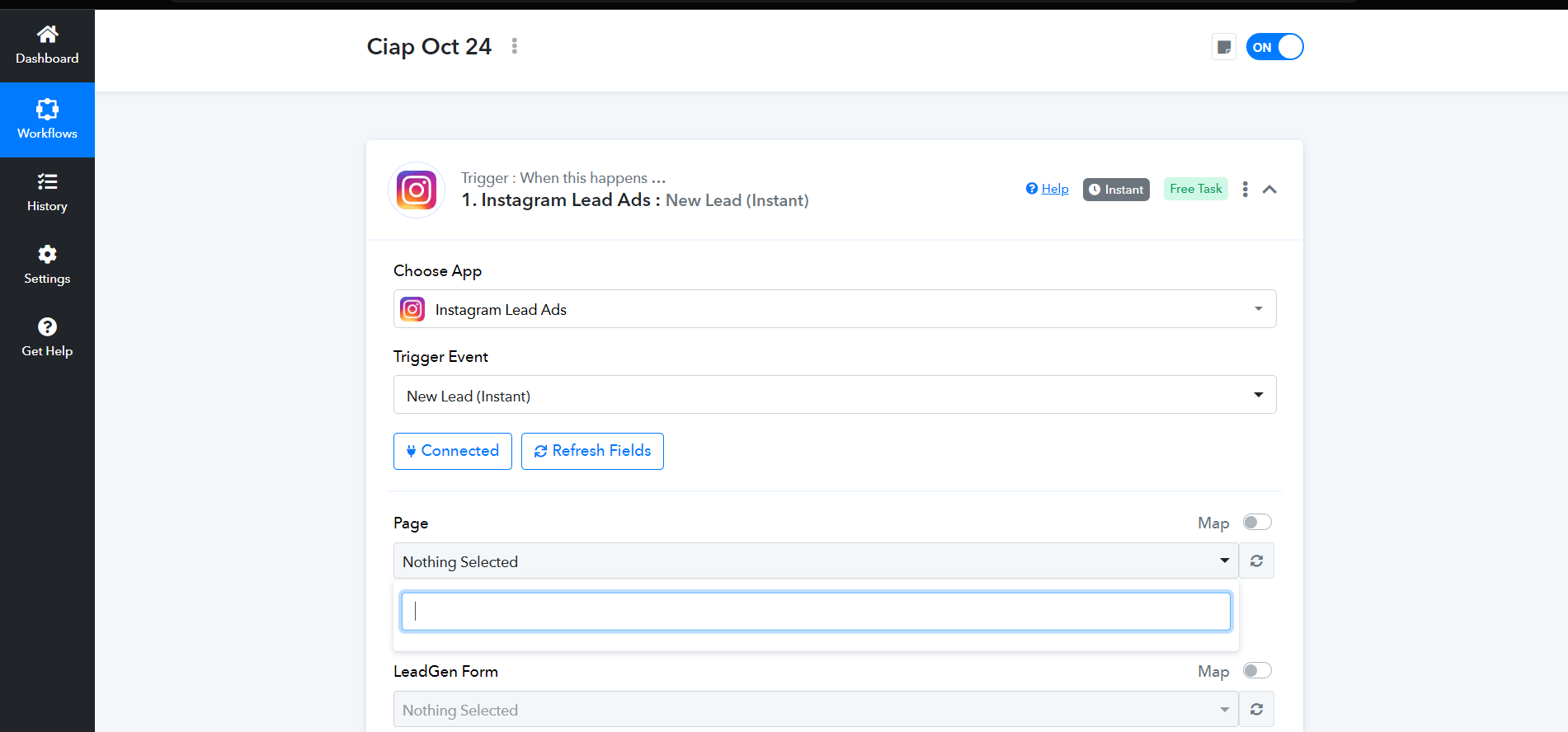1568x732 pixels.
Task: Click the Free Task badge
Action: 1196,189
